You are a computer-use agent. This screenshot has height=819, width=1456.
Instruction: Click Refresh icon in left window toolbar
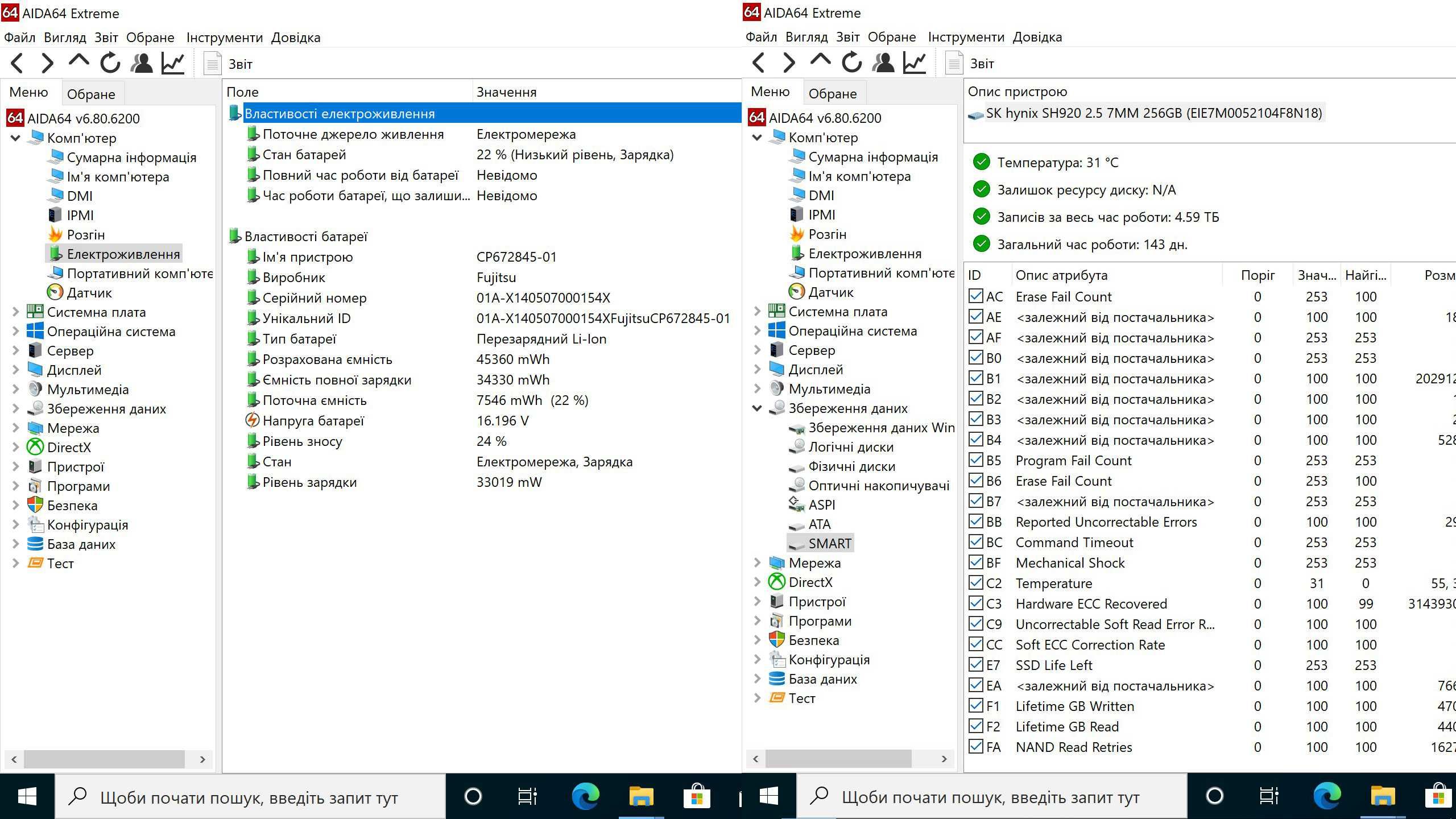(x=110, y=63)
